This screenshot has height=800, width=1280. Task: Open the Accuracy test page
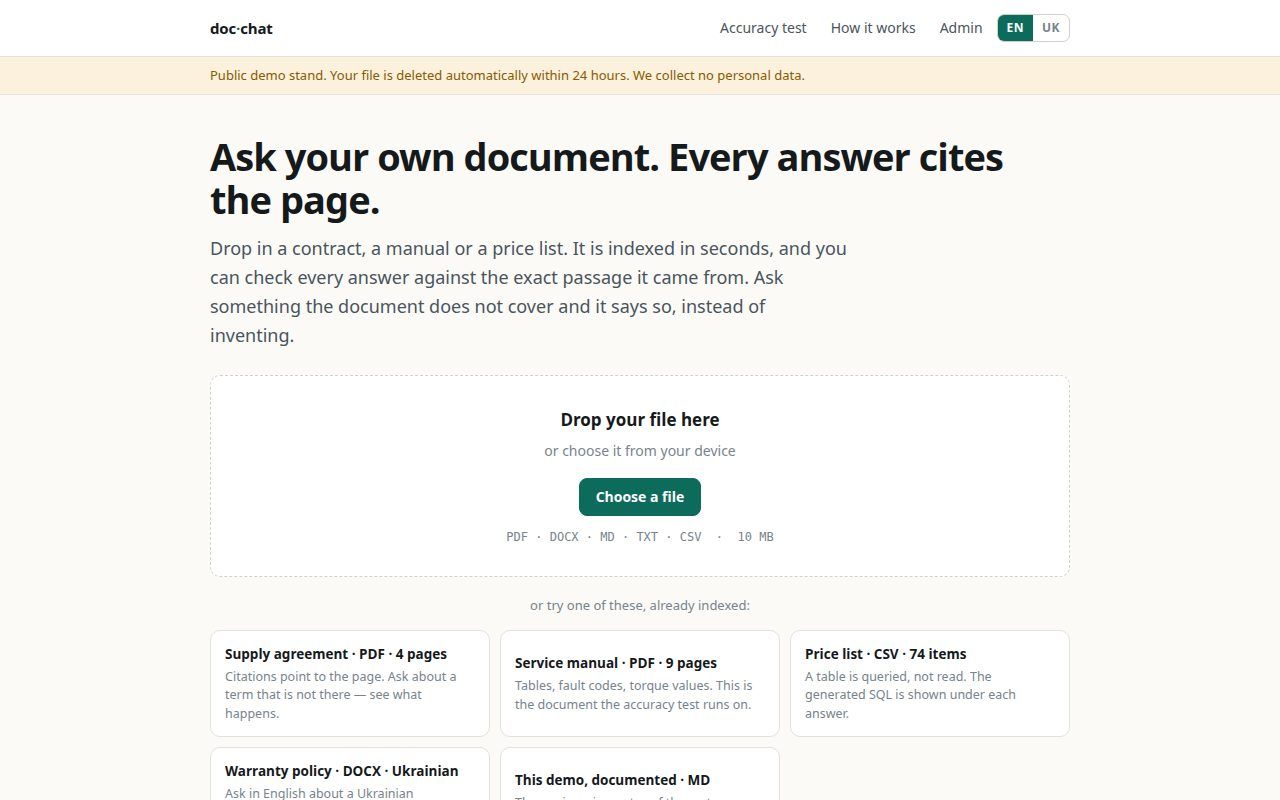coord(763,28)
